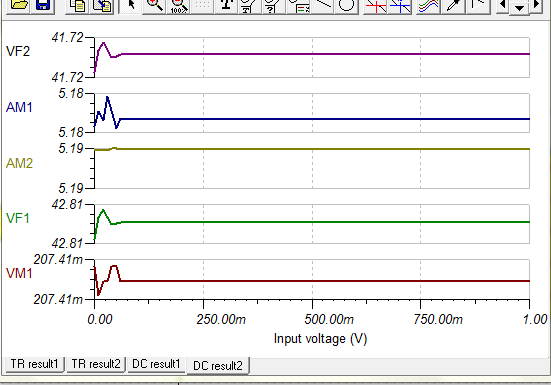Screen dimensions: 551x385
Task: Click the right arrow toolbar button
Action: 536,5
